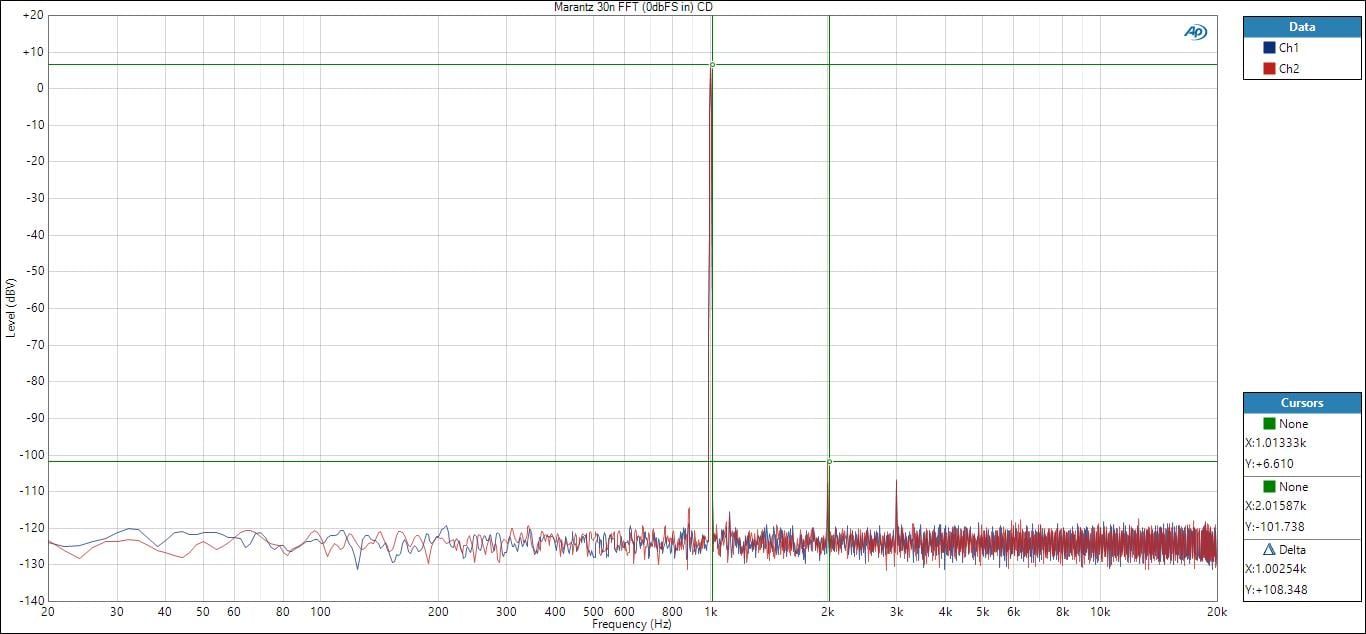Click the Cursors panel header bar
Screen dimensions: 1366x634
[1302, 403]
